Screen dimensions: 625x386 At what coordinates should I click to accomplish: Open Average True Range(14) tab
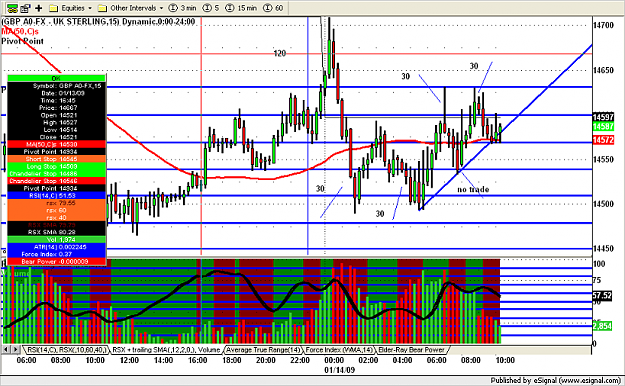tap(263, 350)
